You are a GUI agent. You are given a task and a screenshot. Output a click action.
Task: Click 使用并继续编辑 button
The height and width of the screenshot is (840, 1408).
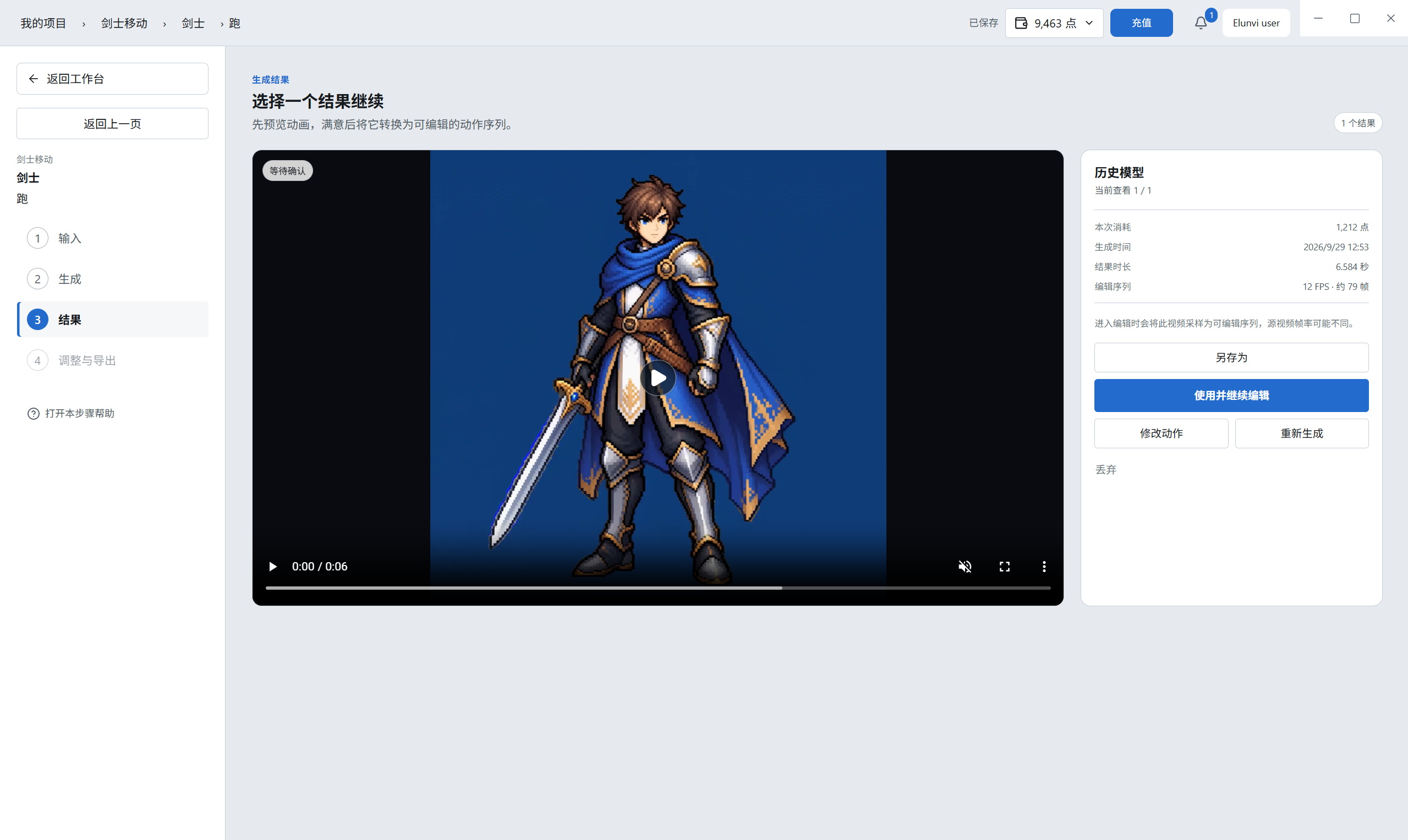point(1231,396)
